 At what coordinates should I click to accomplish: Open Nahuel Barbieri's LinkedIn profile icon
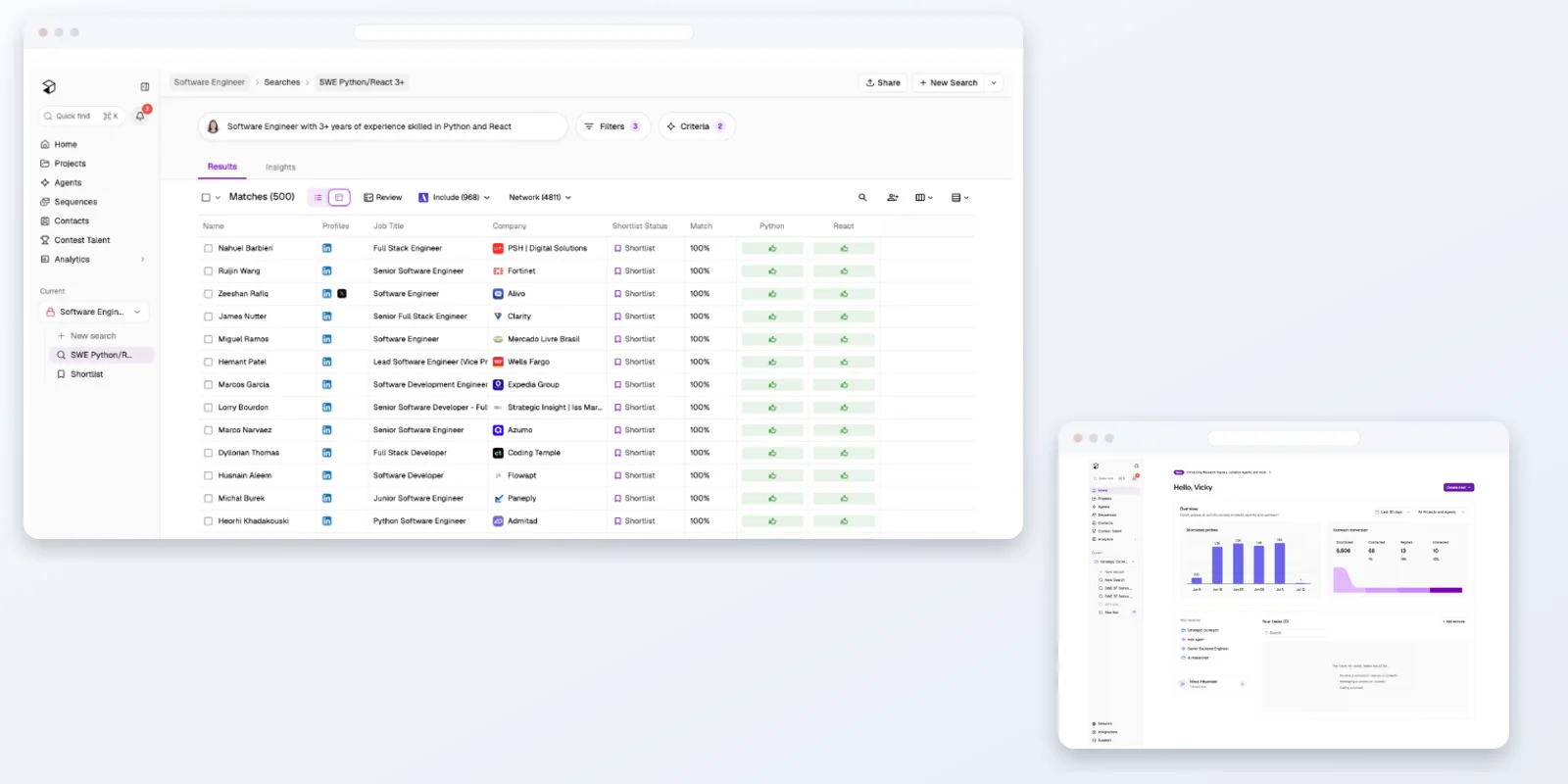pyautogui.click(x=326, y=249)
